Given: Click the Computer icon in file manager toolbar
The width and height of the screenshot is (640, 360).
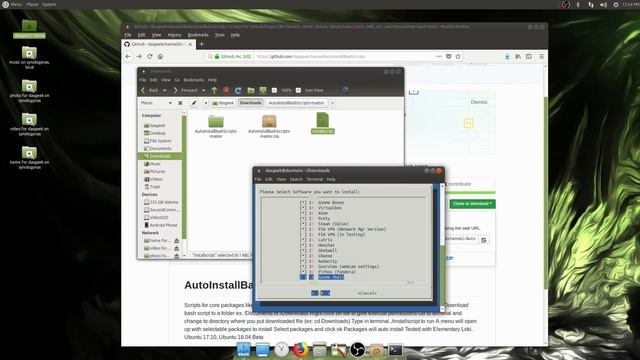Looking at the screenshot, I should pos(263,90).
